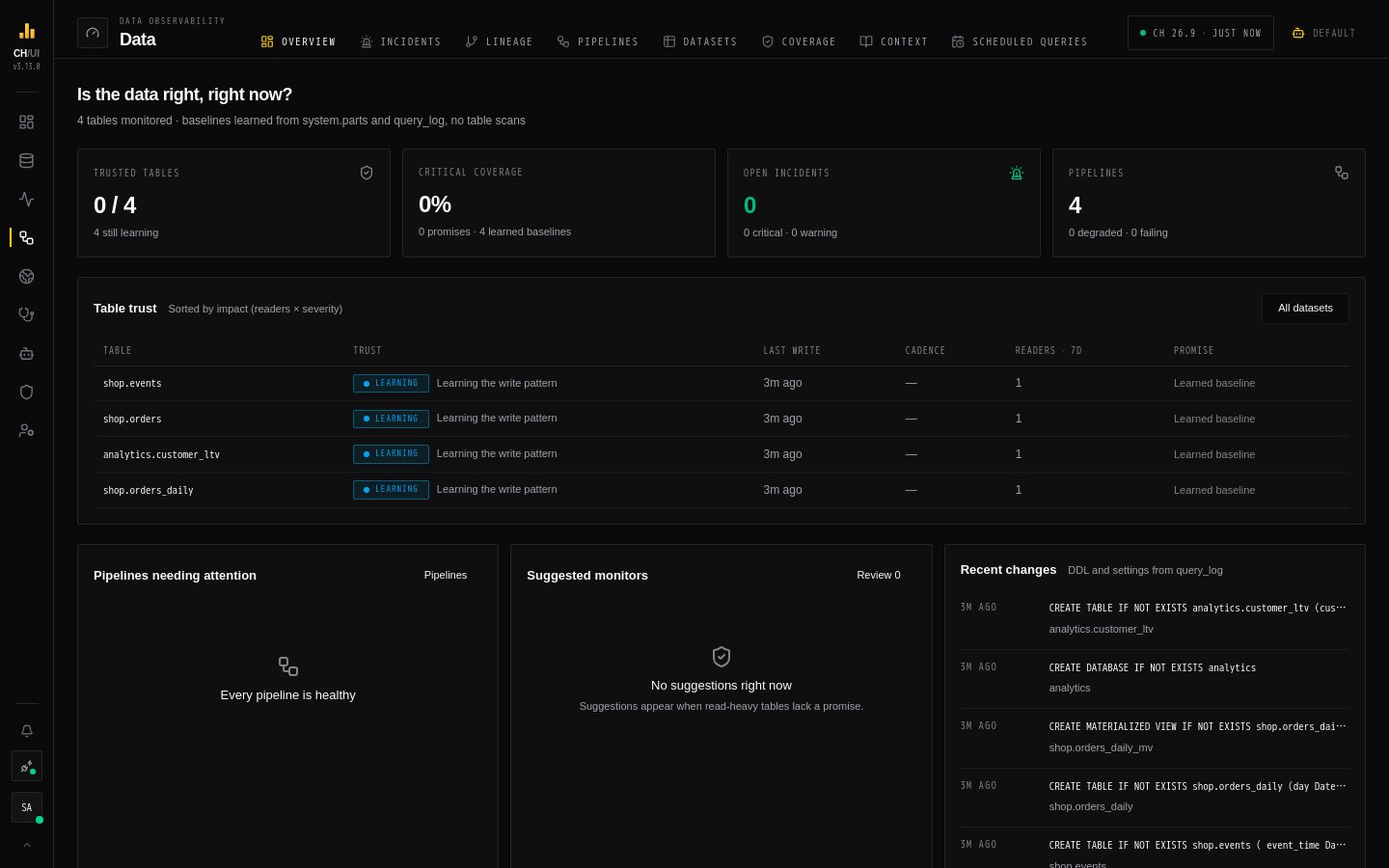Select the analytics.customer_ltv table row
Image resolution: width=1389 pixels, height=868 pixels.
pyautogui.click(x=722, y=454)
